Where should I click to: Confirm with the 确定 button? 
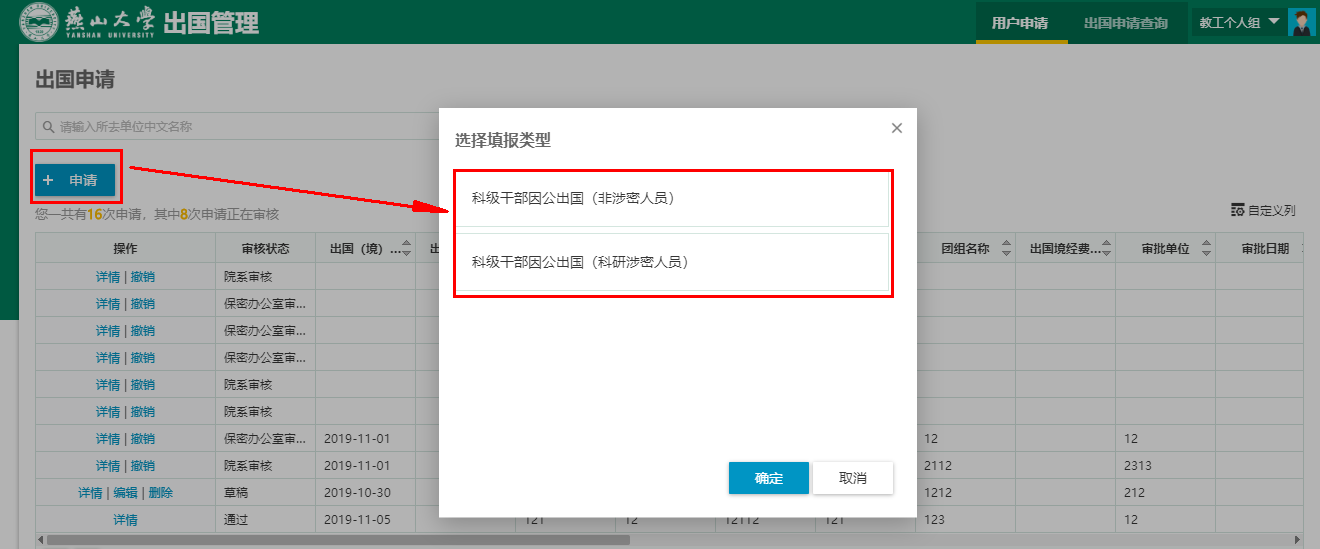tap(768, 478)
